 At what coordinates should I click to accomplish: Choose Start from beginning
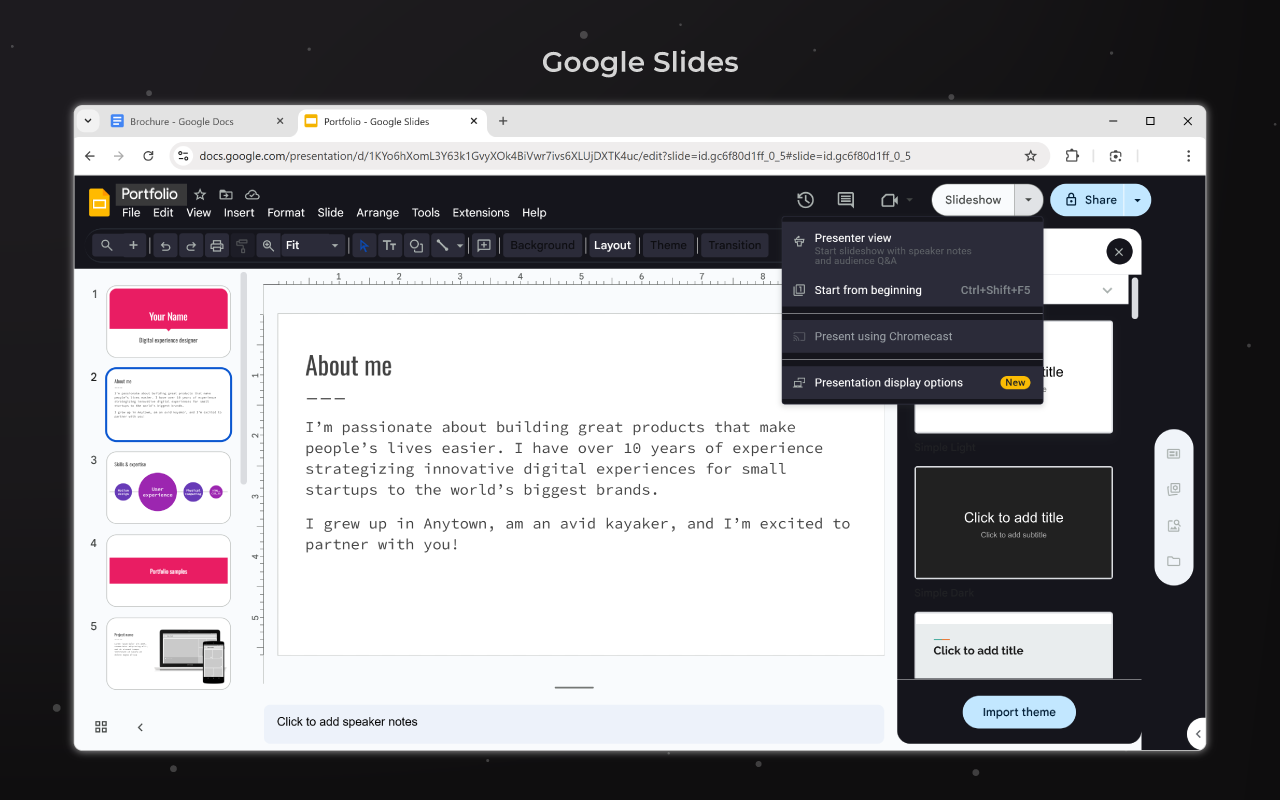tap(866, 290)
